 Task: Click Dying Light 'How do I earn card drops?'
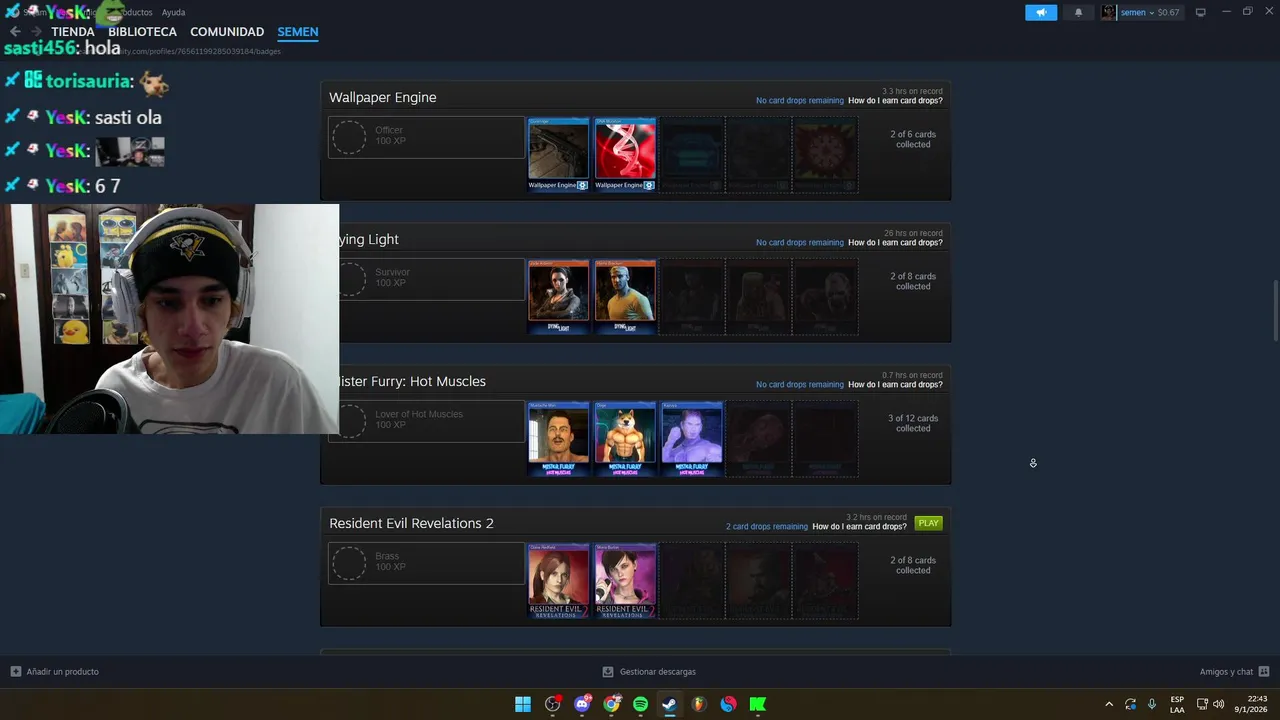[x=895, y=243]
